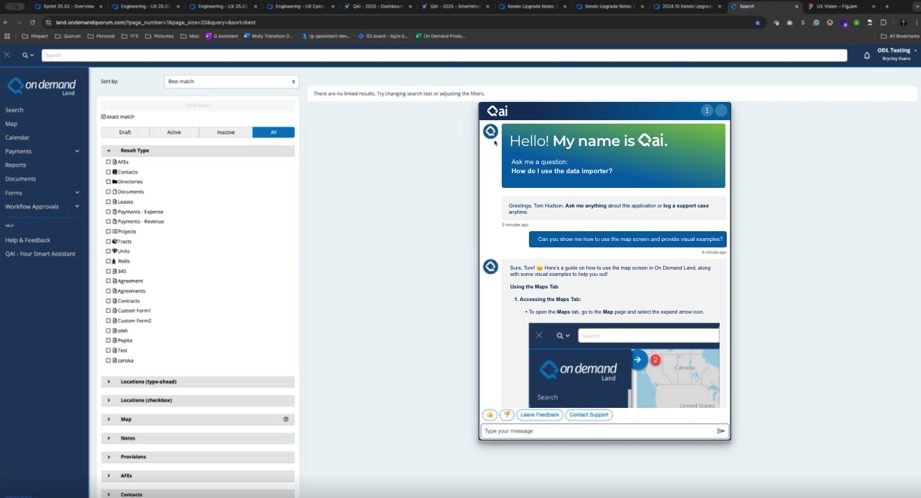Image resolution: width=921 pixels, height=498 pixels.
Task: Send the chat message with arrow icon
Action: click(720, 431)
